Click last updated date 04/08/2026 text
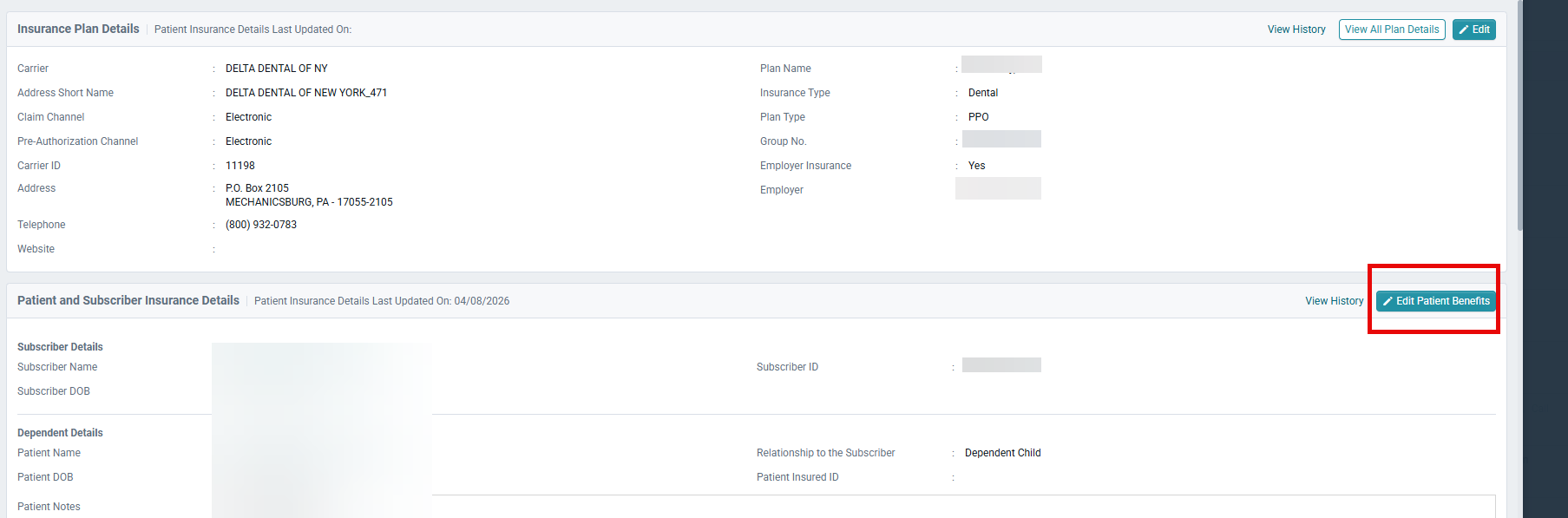1568x518 pixels. (x=482, y=301)
